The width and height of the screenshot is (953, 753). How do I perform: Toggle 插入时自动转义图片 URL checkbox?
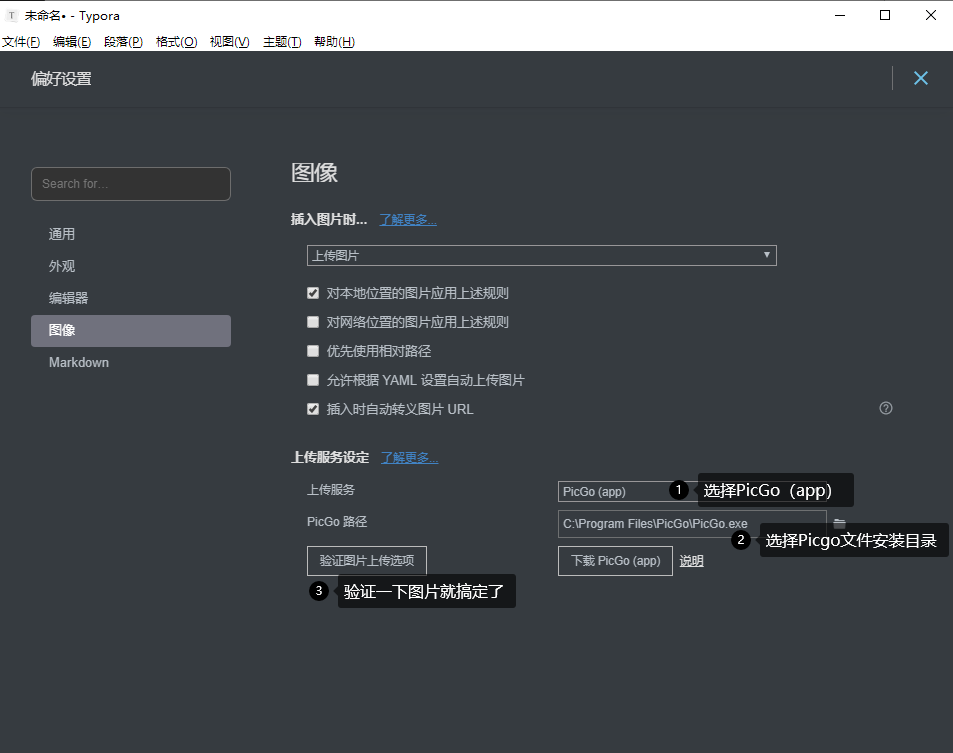(x=313, y=409)
